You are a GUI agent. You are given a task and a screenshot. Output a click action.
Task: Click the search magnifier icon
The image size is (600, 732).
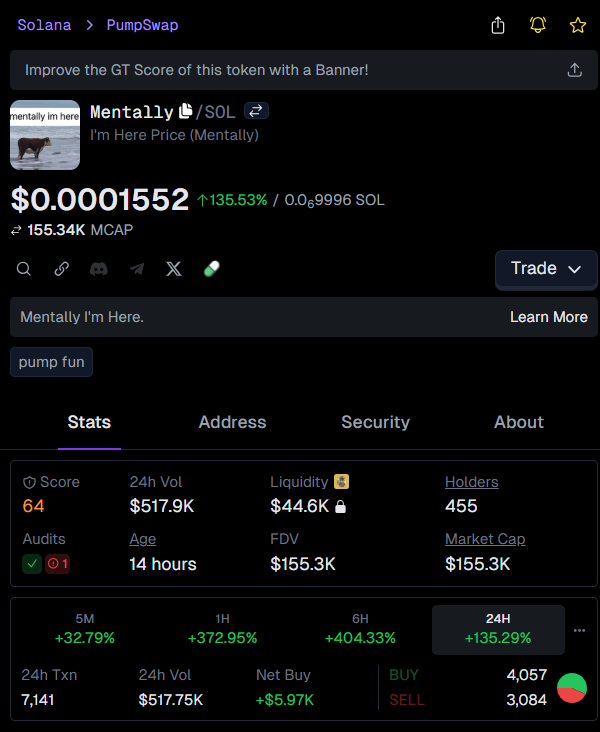(24, 269)
